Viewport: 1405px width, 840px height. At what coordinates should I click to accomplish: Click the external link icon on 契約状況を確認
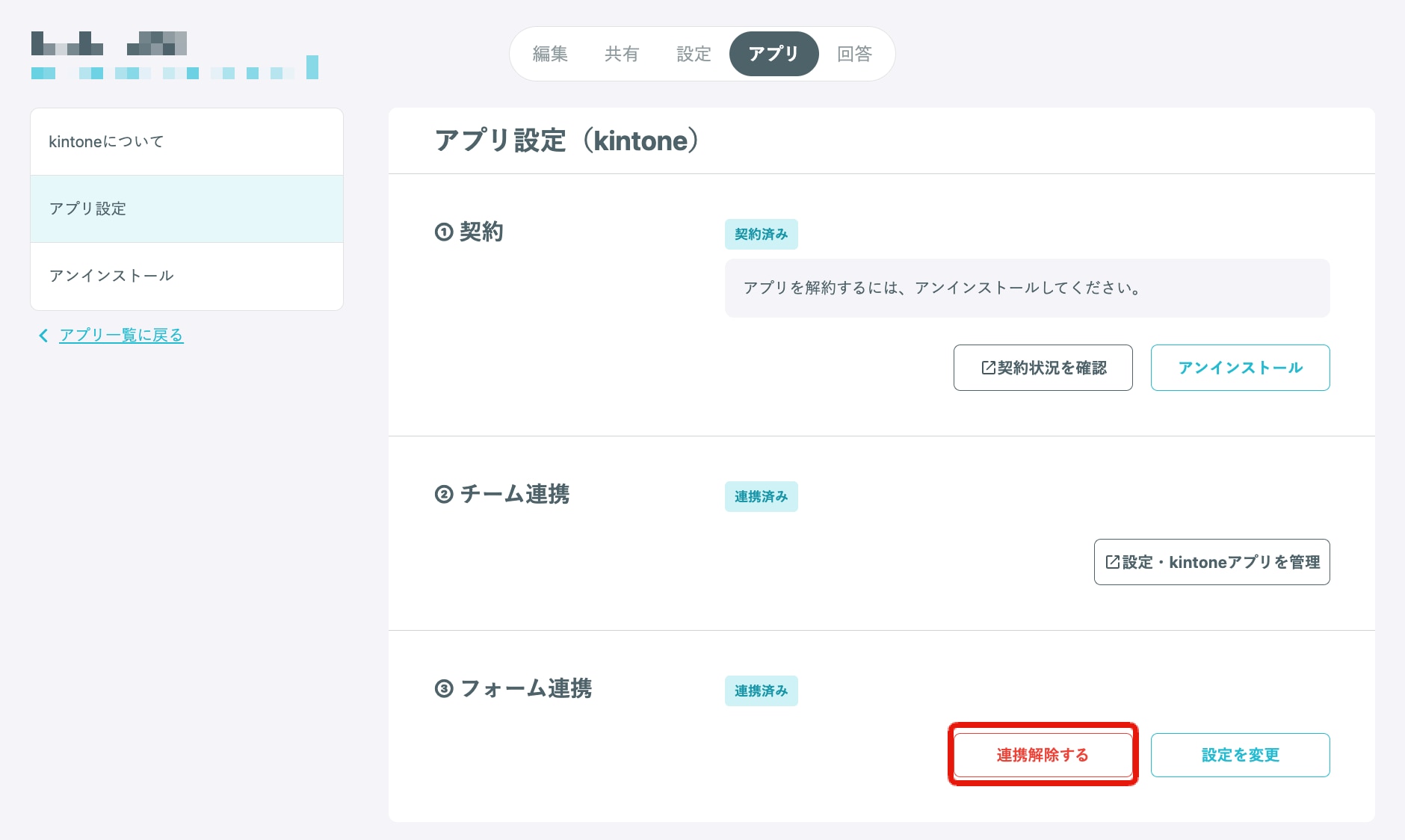click(988, 368)
